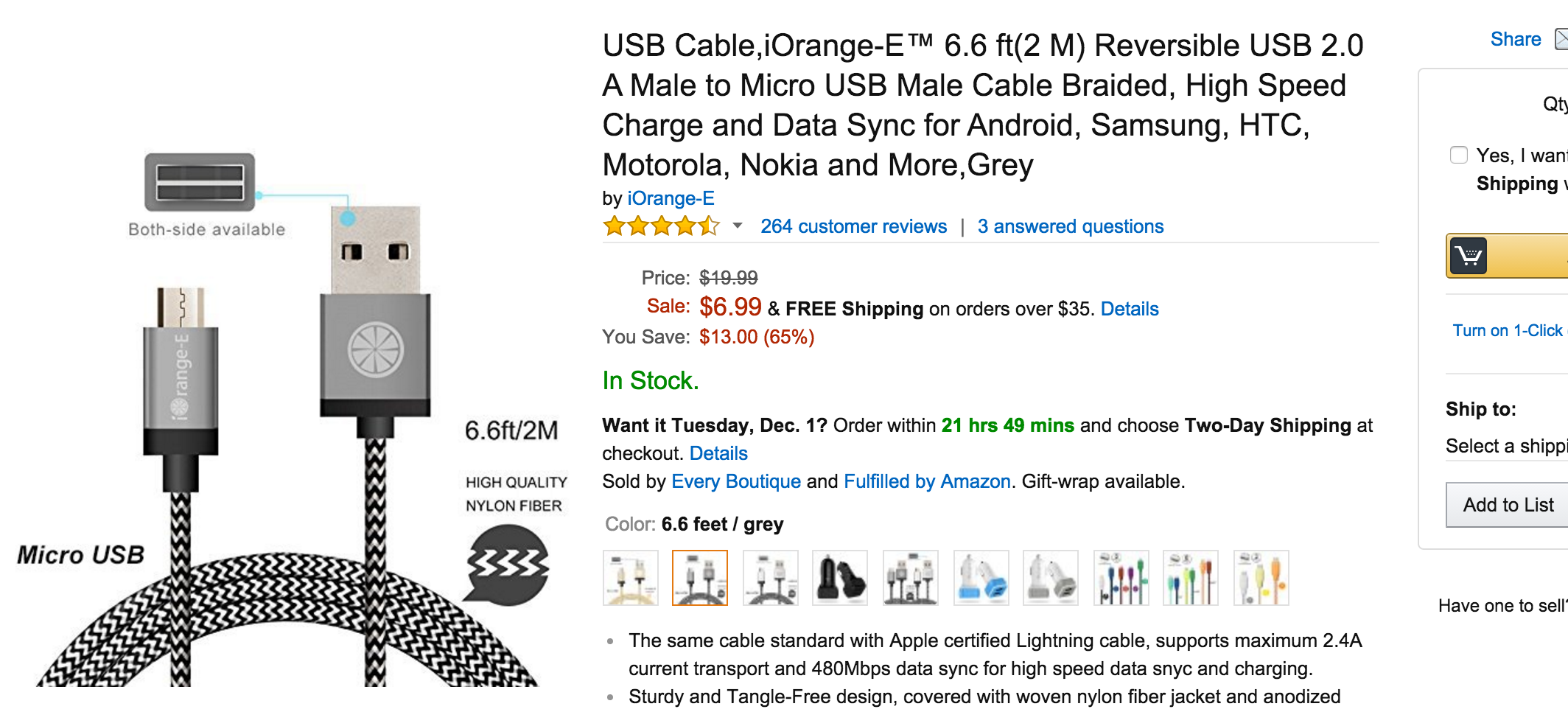
Task: Open Details link after FREE Shipping offer
Action: [1130, 309]
